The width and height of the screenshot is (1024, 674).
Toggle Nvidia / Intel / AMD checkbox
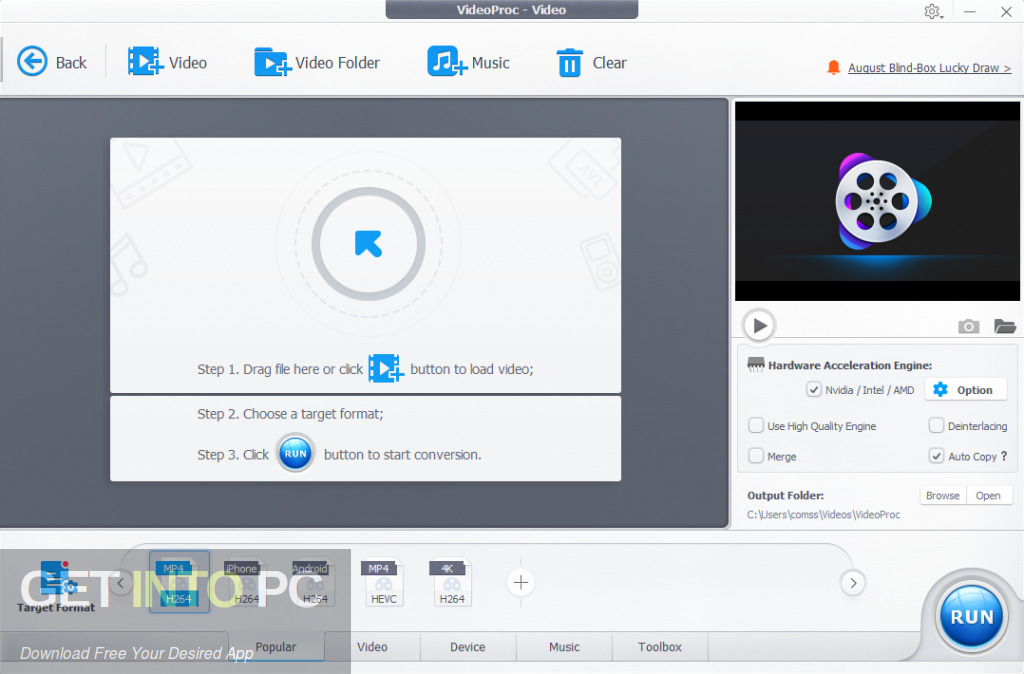coord(814,390)
